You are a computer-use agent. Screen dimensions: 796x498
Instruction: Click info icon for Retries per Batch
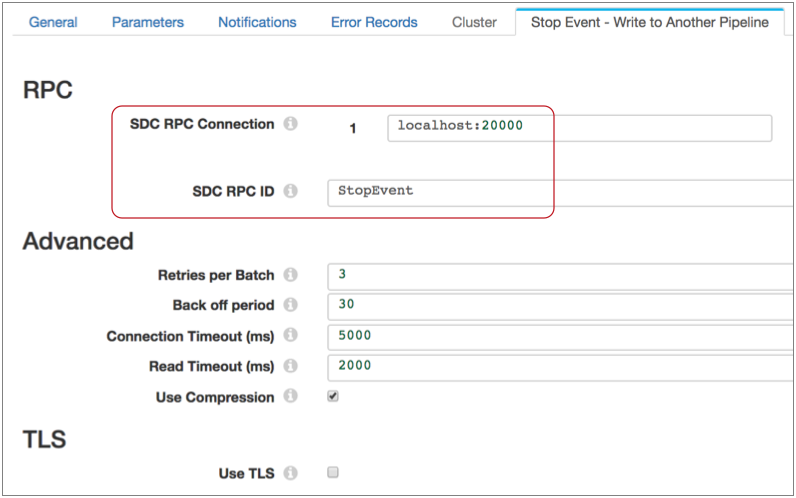290,275
